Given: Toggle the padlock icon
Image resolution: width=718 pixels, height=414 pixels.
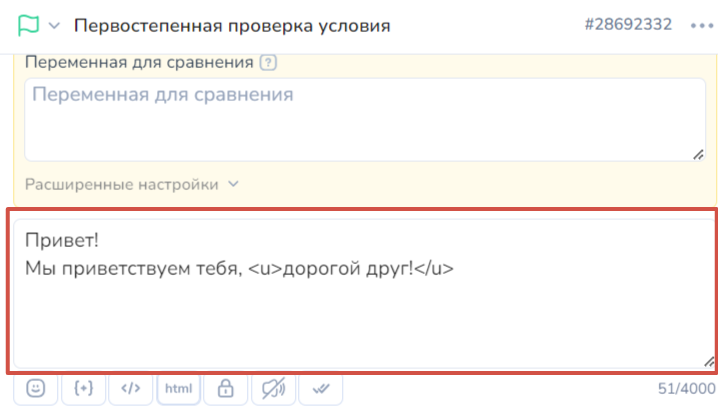Looking at the screenshot, I should tap(225, 389).
